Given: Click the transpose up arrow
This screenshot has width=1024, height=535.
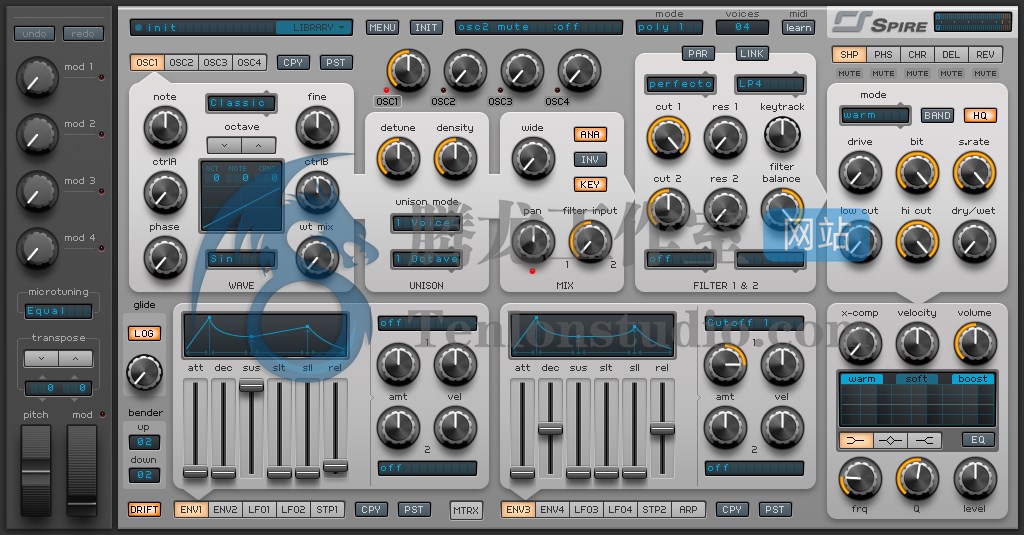Looking at the screenshot, I should (75, 358).
